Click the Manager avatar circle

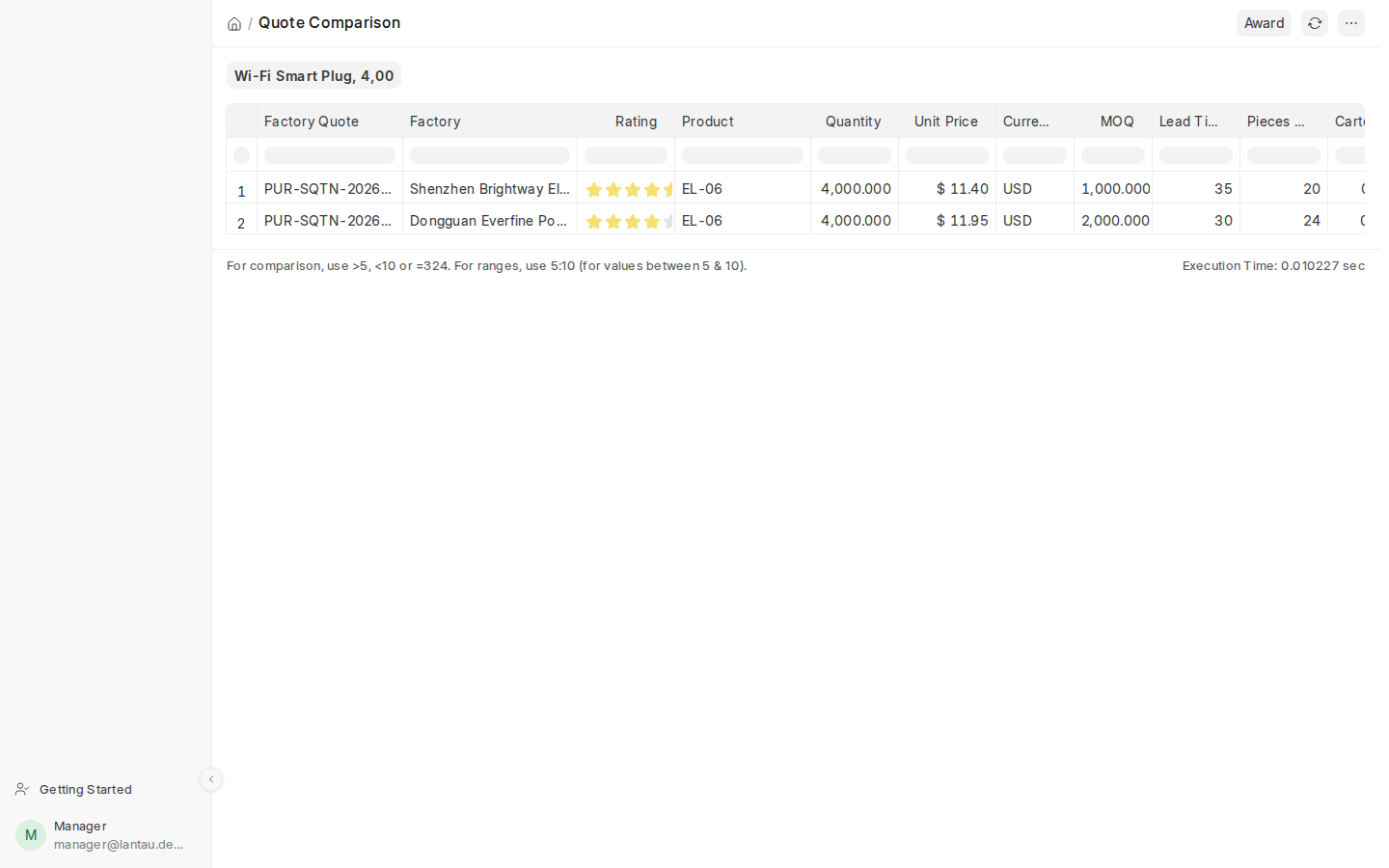31,835
